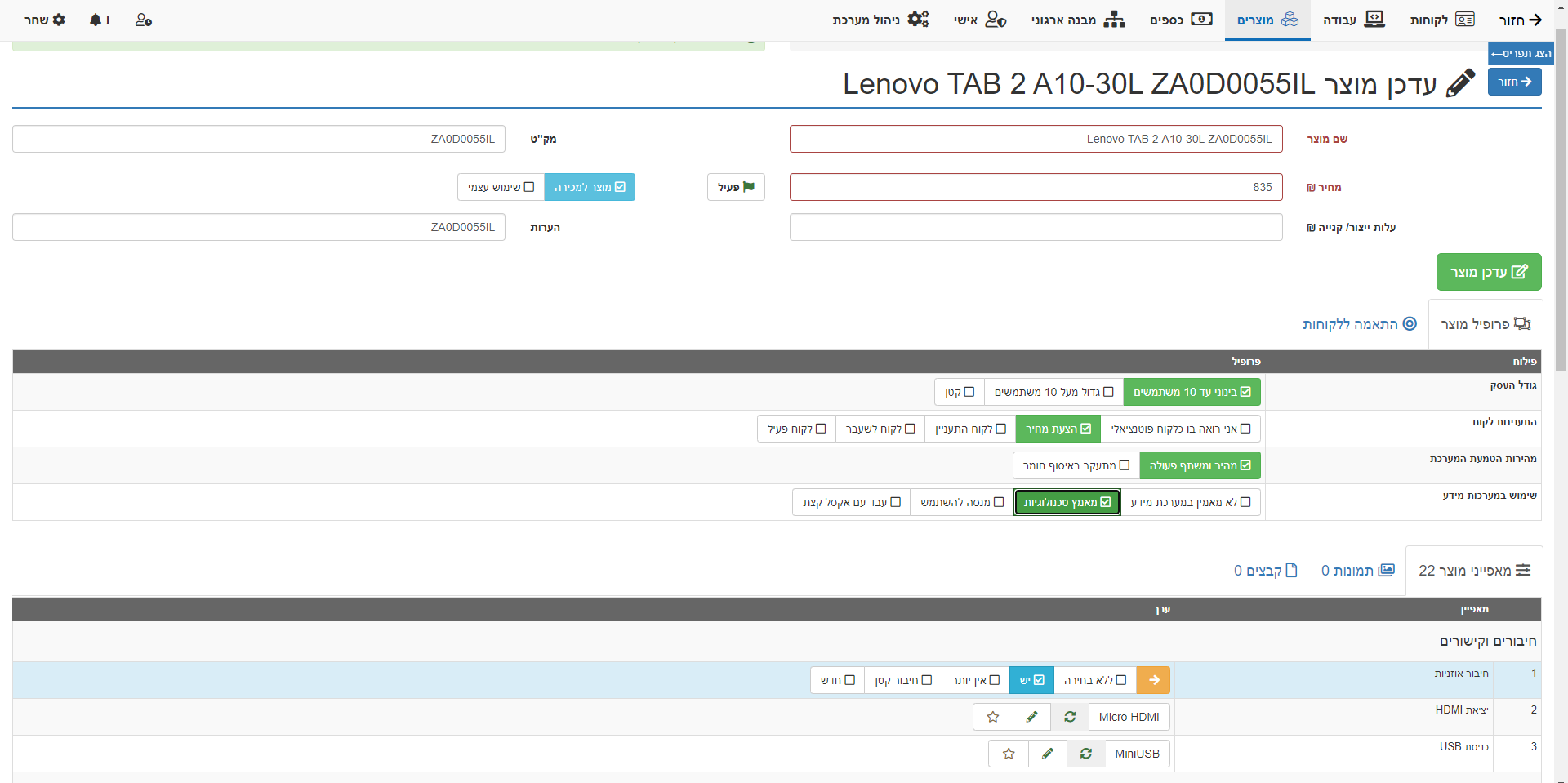Select אין יותר in חיבור אוזניות row
Image resolution: width=1568 pixels, height=783 pixels.
point(976,680)
